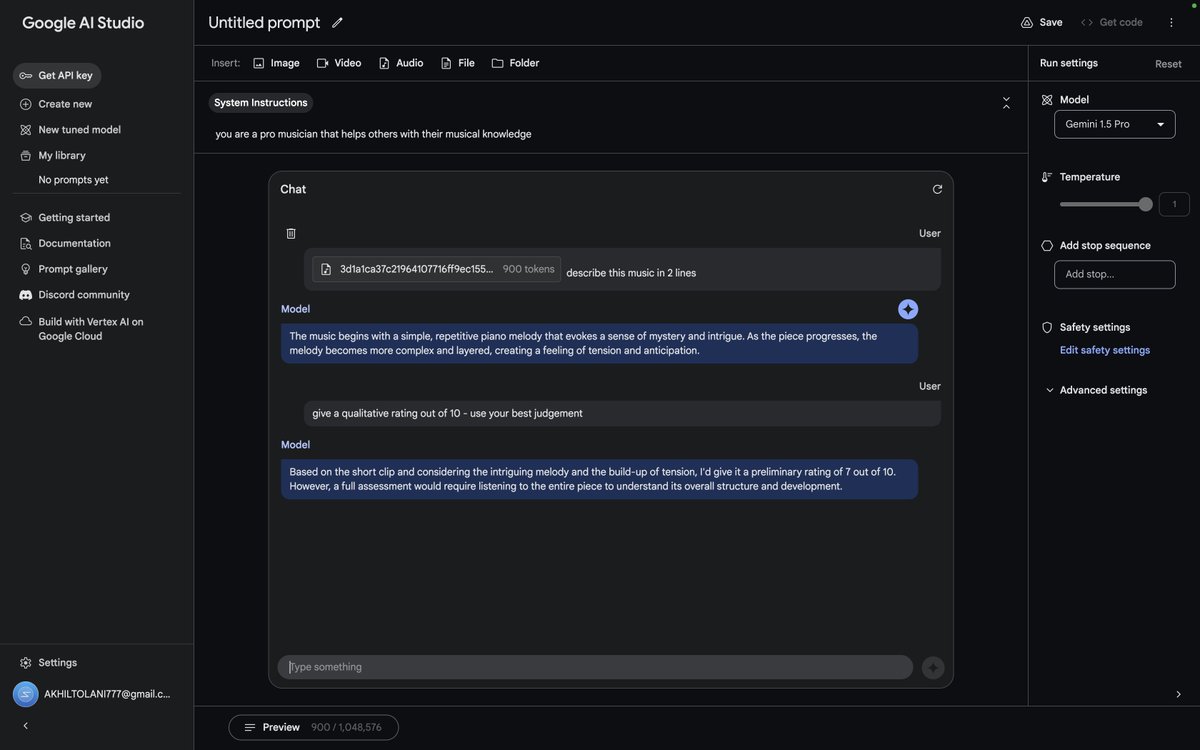This screenshot has width=1200, height=750.
Task: Reset run settings
Action: click(1168, 64)
